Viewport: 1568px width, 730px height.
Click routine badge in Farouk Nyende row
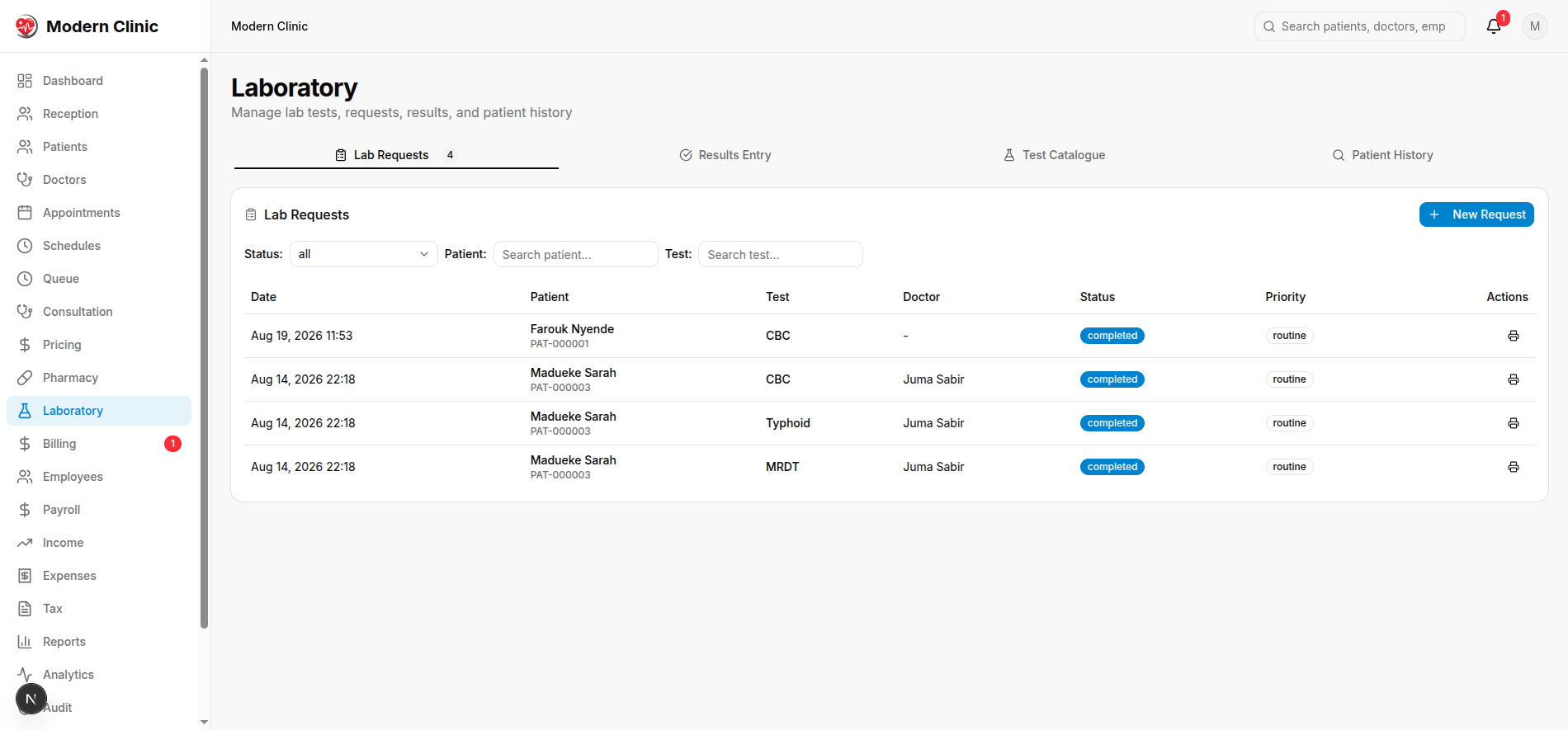(x=1289, y=336)
